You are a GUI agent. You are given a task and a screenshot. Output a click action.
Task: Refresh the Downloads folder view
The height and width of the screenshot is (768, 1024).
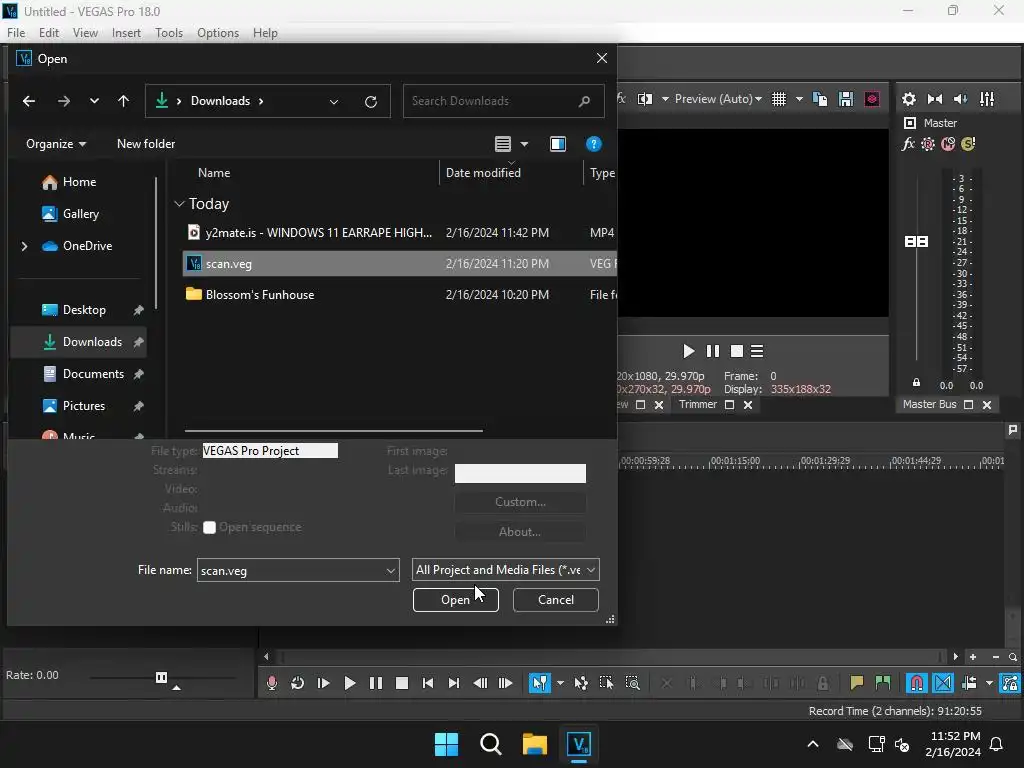(x=370, y=101)
